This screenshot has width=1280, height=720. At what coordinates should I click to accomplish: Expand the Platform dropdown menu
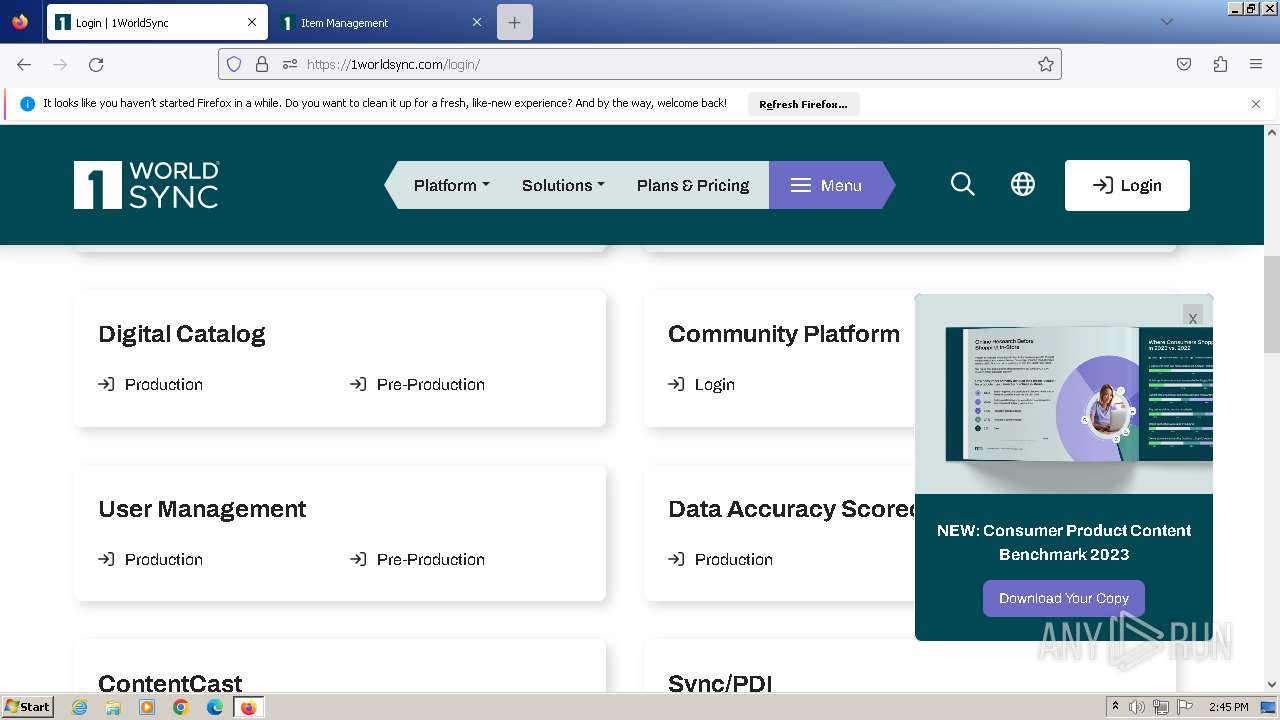pyautogui.click(x=452, y=185)
